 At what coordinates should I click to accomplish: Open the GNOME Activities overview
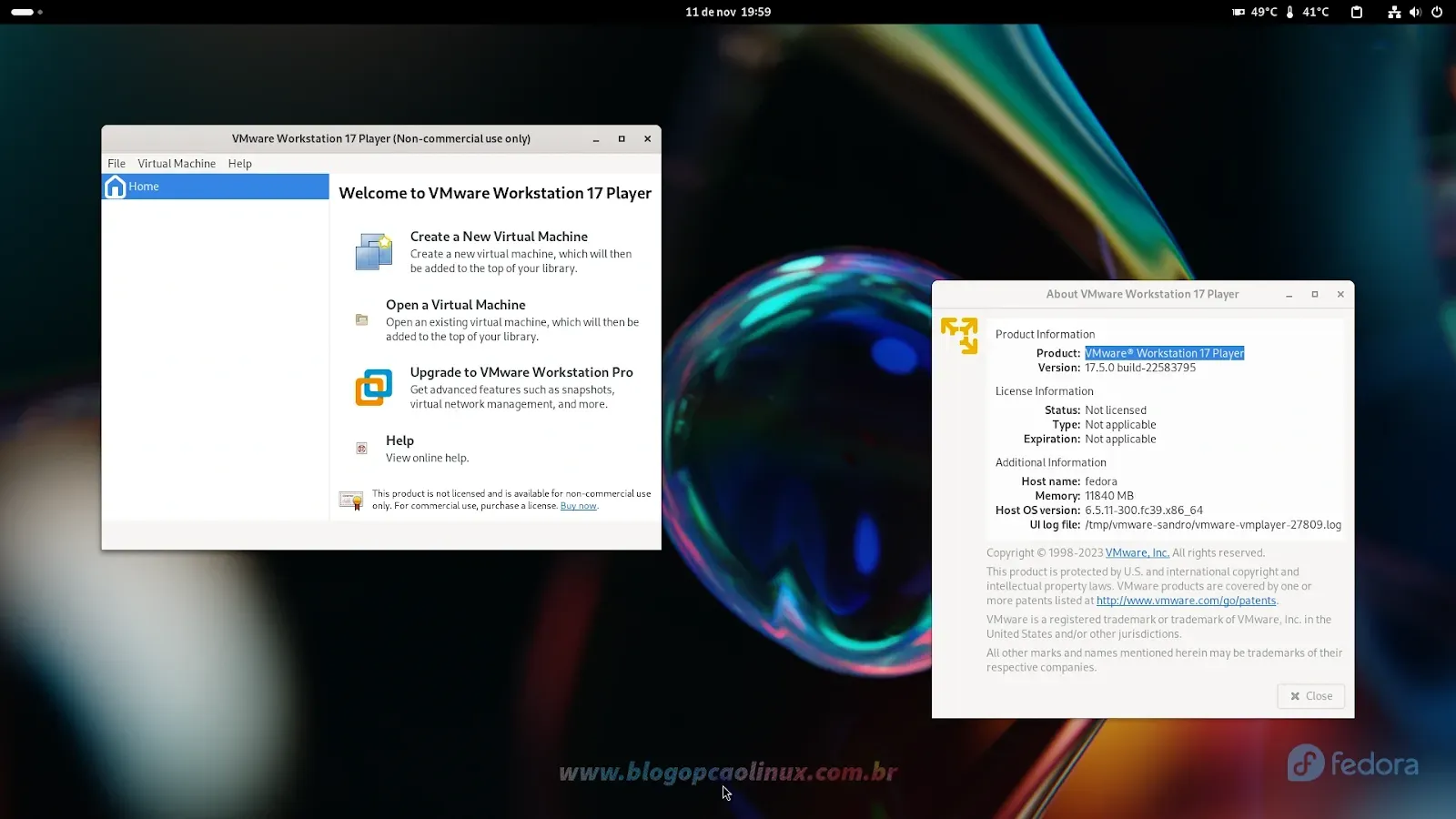pos(26,12)
